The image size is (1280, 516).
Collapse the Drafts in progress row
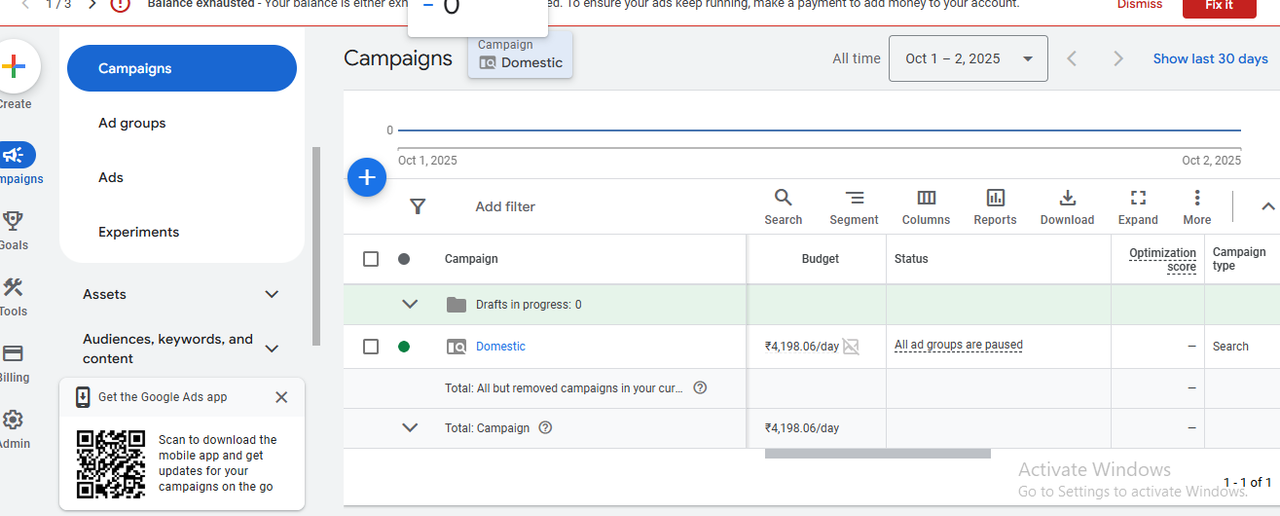(409, 305)
